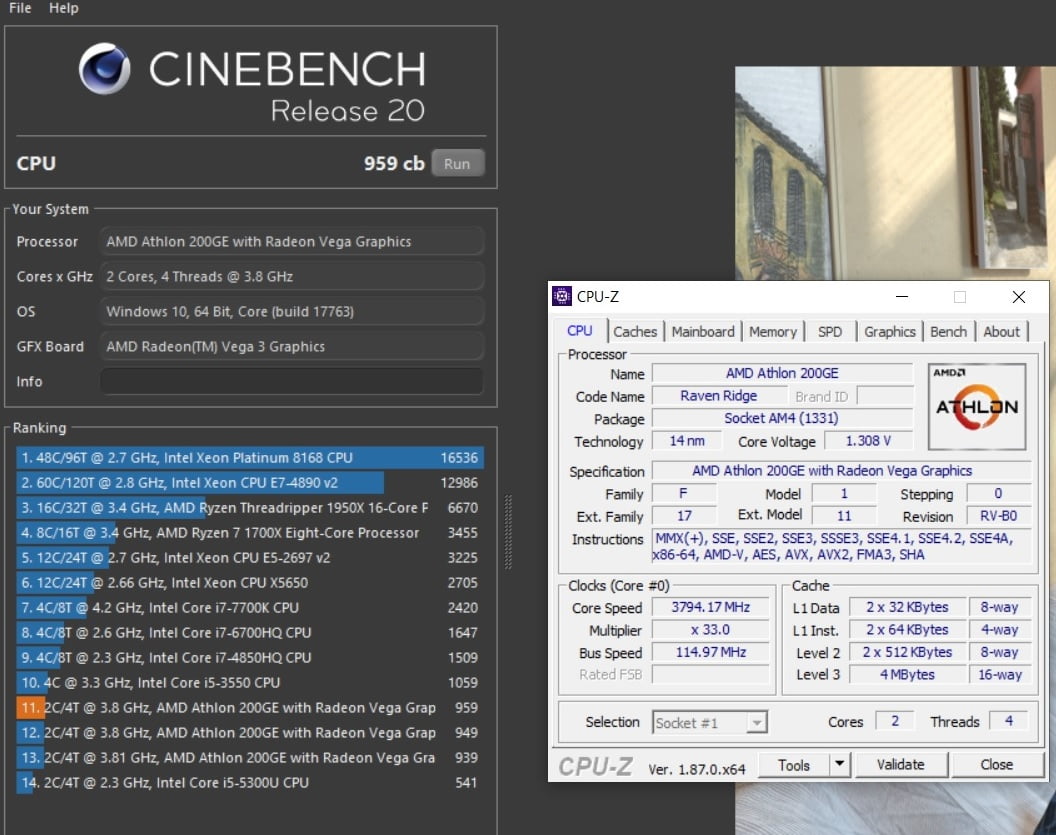Switch to the Mainboard tab
This screenshot has width=1056, height=835.
tap(703, 332)
